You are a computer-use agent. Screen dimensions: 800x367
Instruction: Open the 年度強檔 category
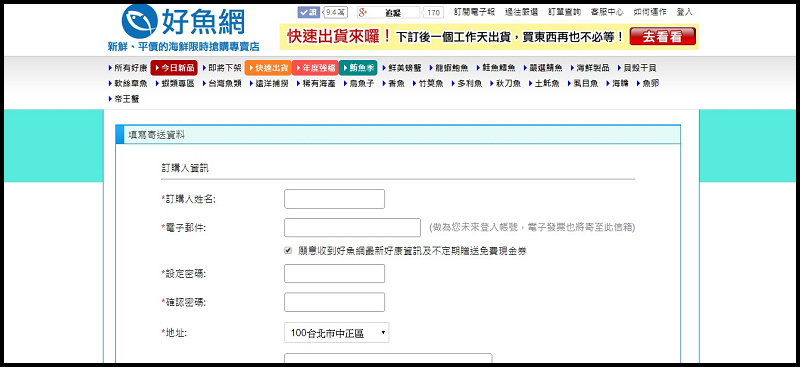tap(315, 68)
